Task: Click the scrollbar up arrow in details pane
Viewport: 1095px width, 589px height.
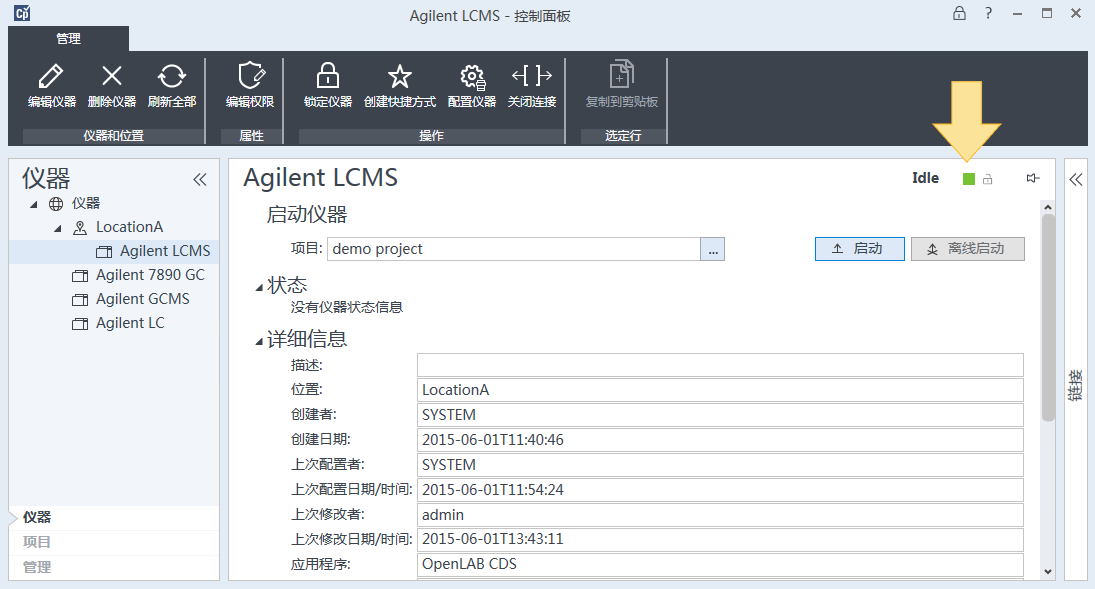Action: click(1048, 208)
